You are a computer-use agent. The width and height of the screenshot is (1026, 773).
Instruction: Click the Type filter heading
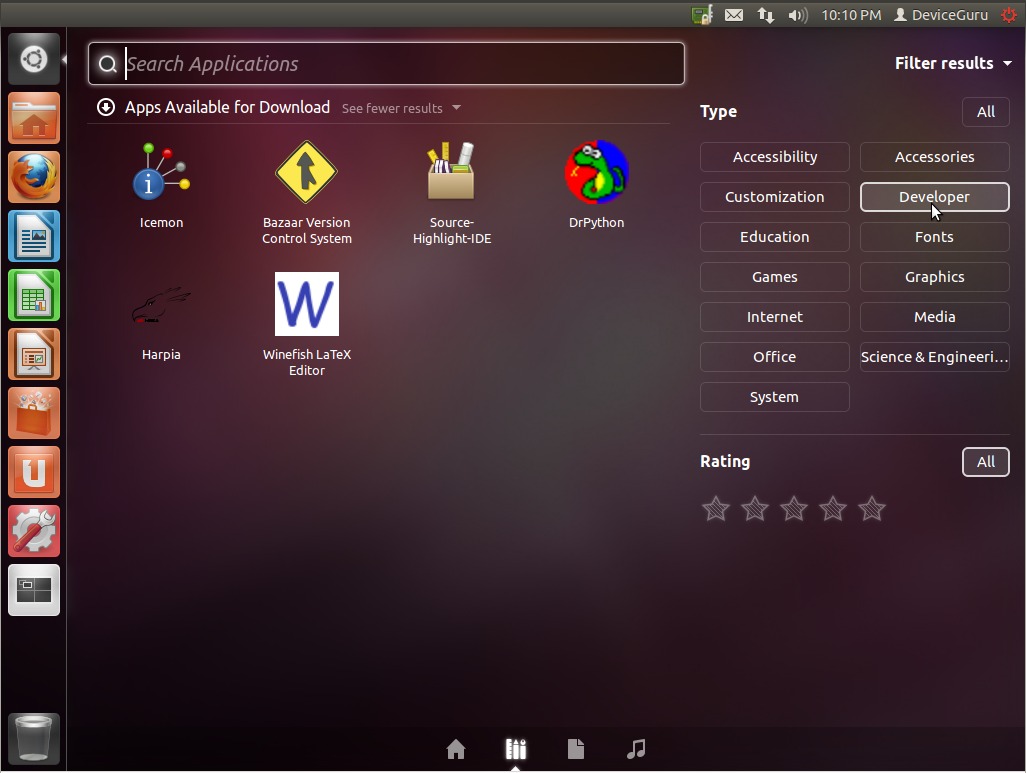point(718,112)
